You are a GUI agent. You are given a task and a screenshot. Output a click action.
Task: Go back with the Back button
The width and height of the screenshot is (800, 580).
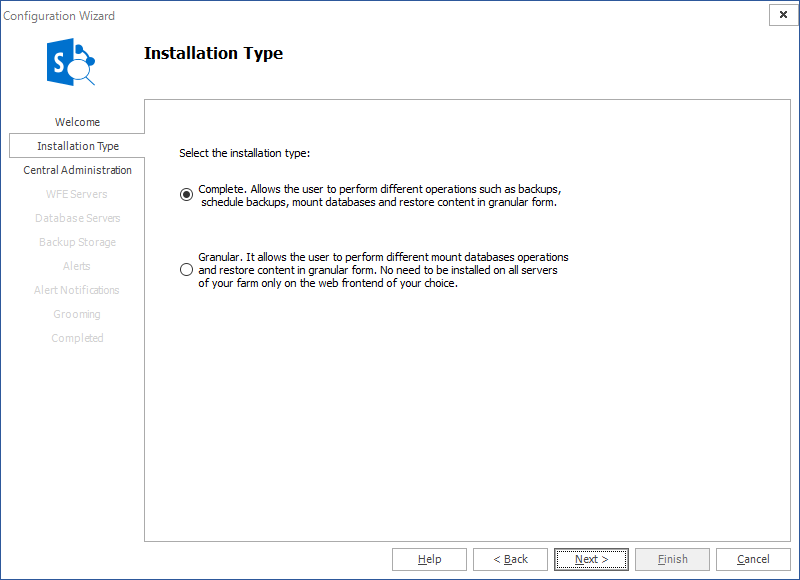coord(510,559)
